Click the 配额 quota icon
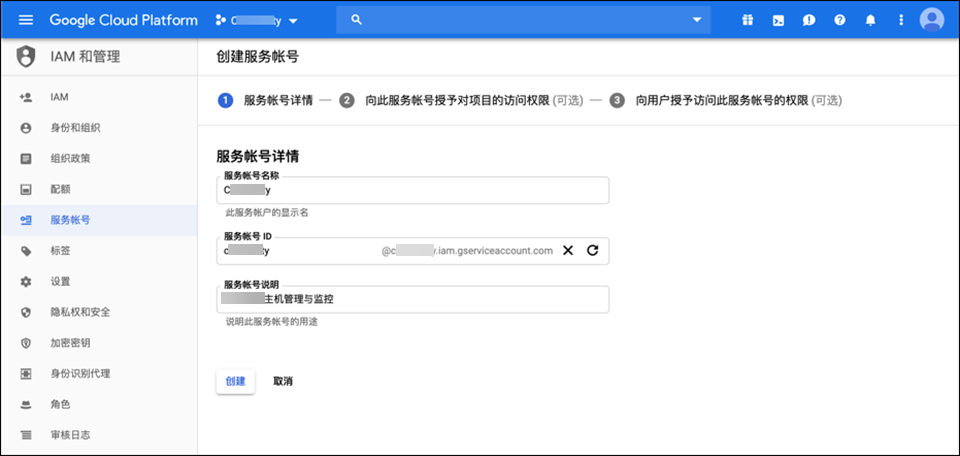The height and width of the screenshot is (456, 960). (26, 189)
